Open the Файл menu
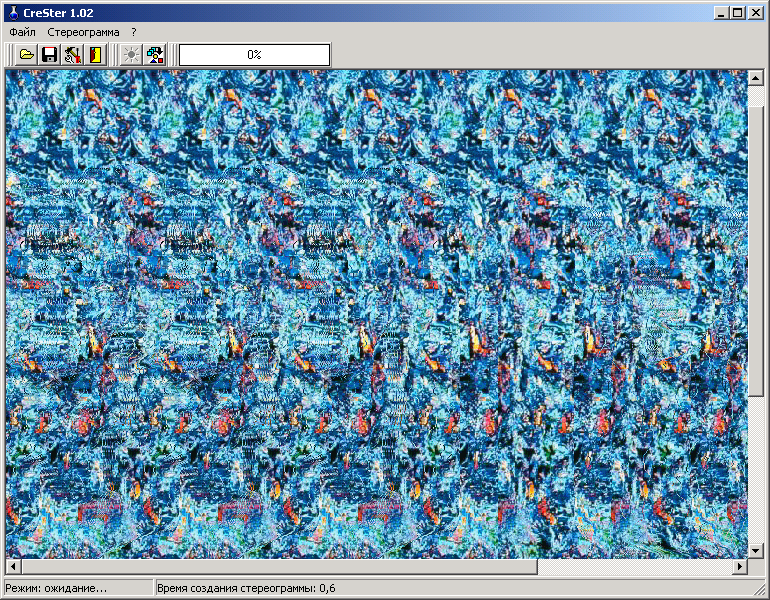Viewport: 770px width, 600px height. point(23,32)
